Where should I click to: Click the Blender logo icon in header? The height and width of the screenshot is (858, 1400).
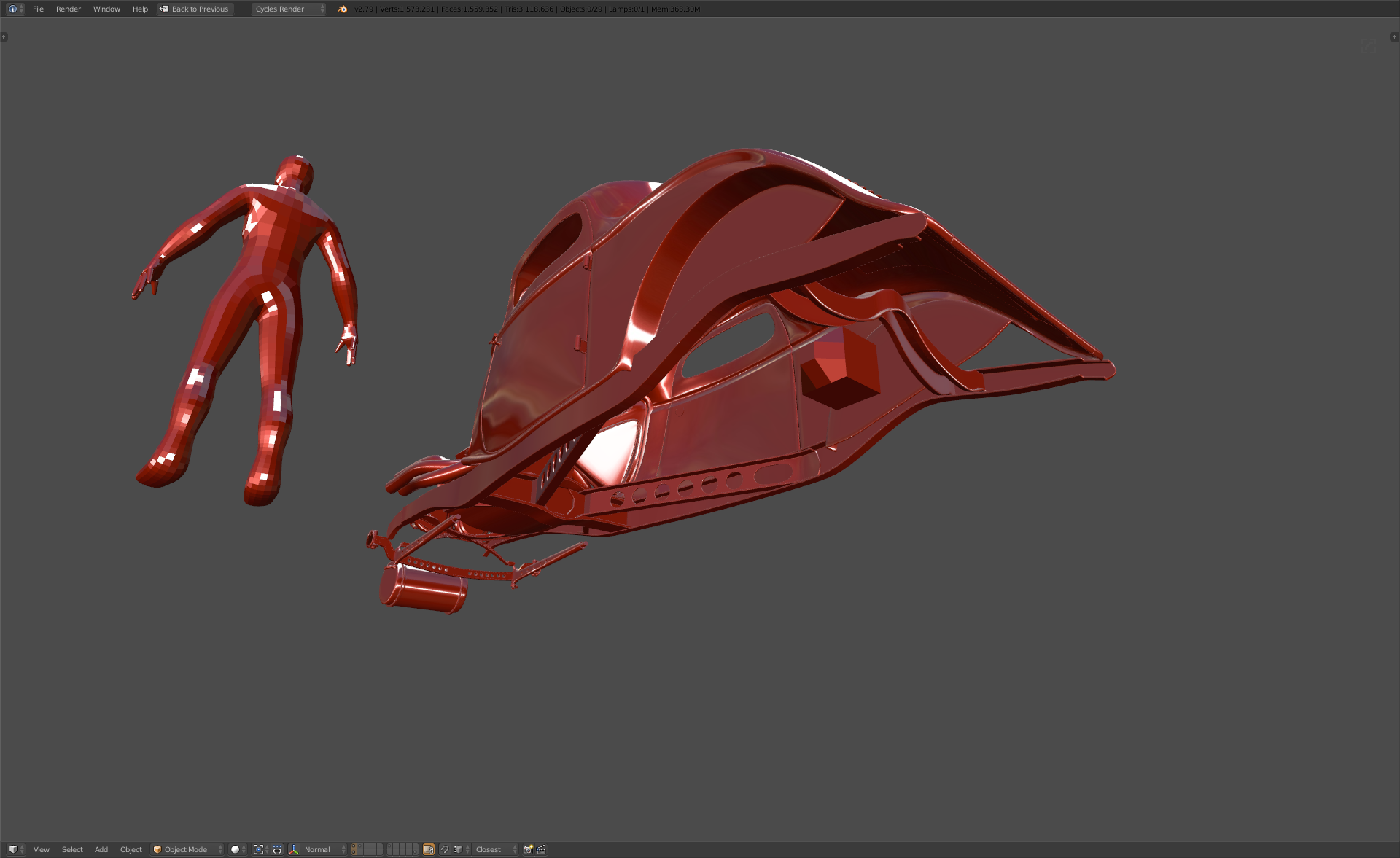coord(343,9)
